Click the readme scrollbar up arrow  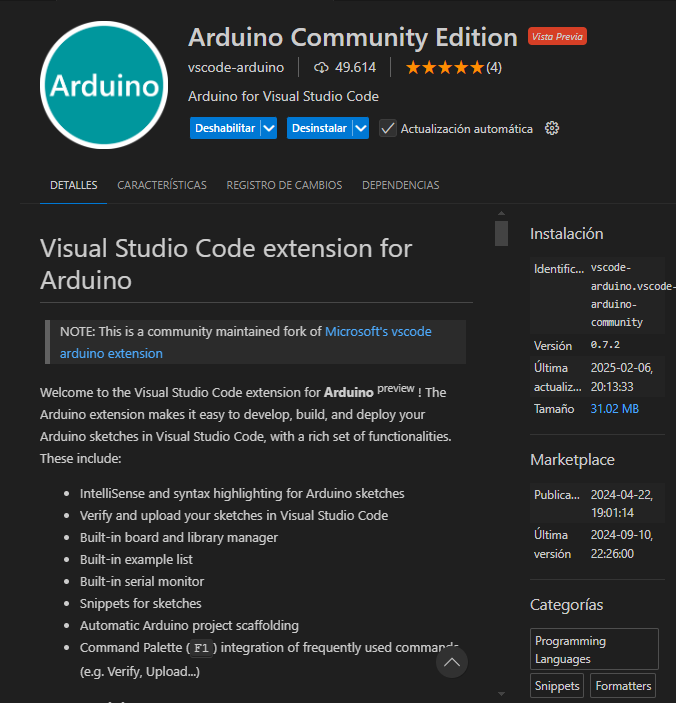(x=501, y=213)
